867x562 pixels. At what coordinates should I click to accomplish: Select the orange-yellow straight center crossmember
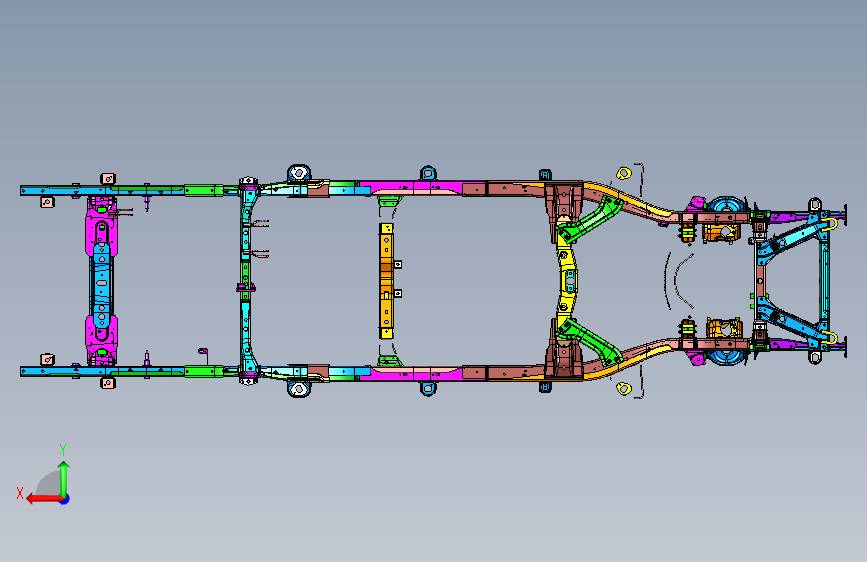point(386,280)
